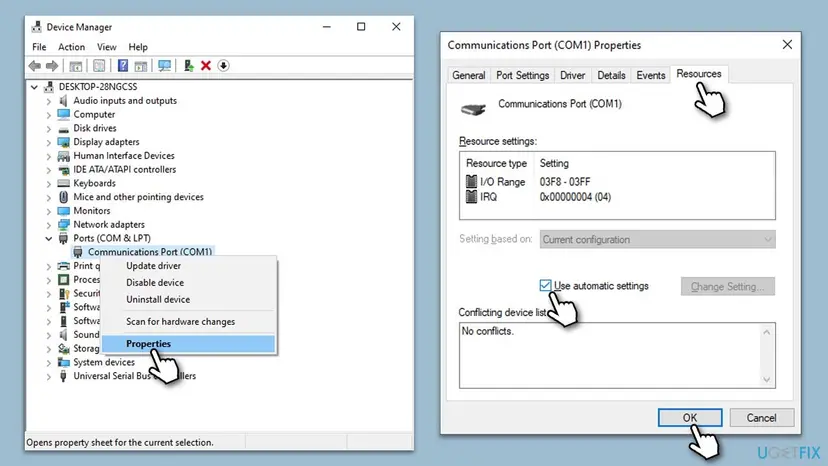Select the I/O Range 03F8 - 03FF value
The width and height of the screenshot is (828, 466).
[x=565, y=182]
